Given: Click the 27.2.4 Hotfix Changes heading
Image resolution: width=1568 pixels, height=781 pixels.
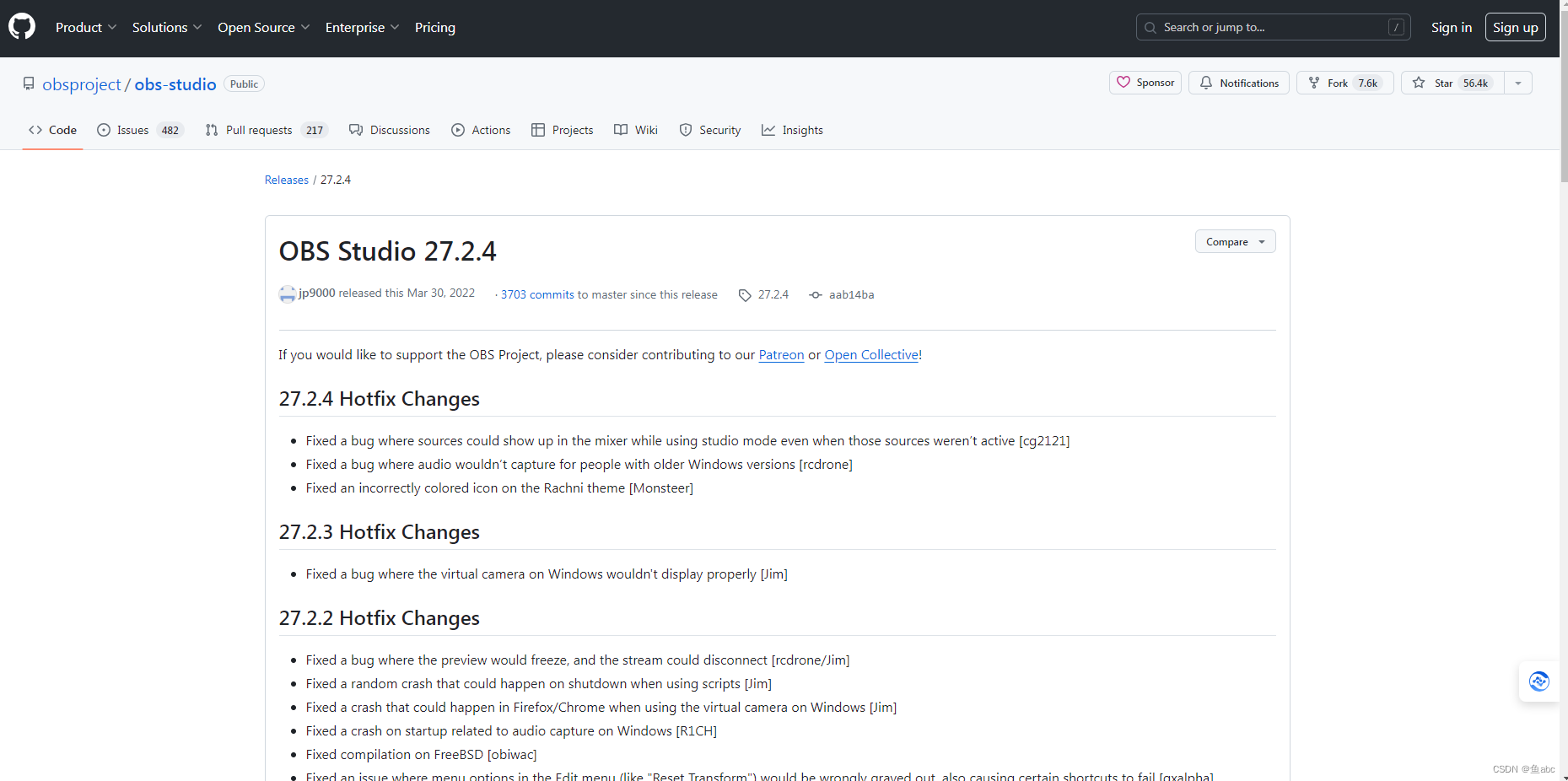Looking at the screenshot, I should click(x=380, y=399).
